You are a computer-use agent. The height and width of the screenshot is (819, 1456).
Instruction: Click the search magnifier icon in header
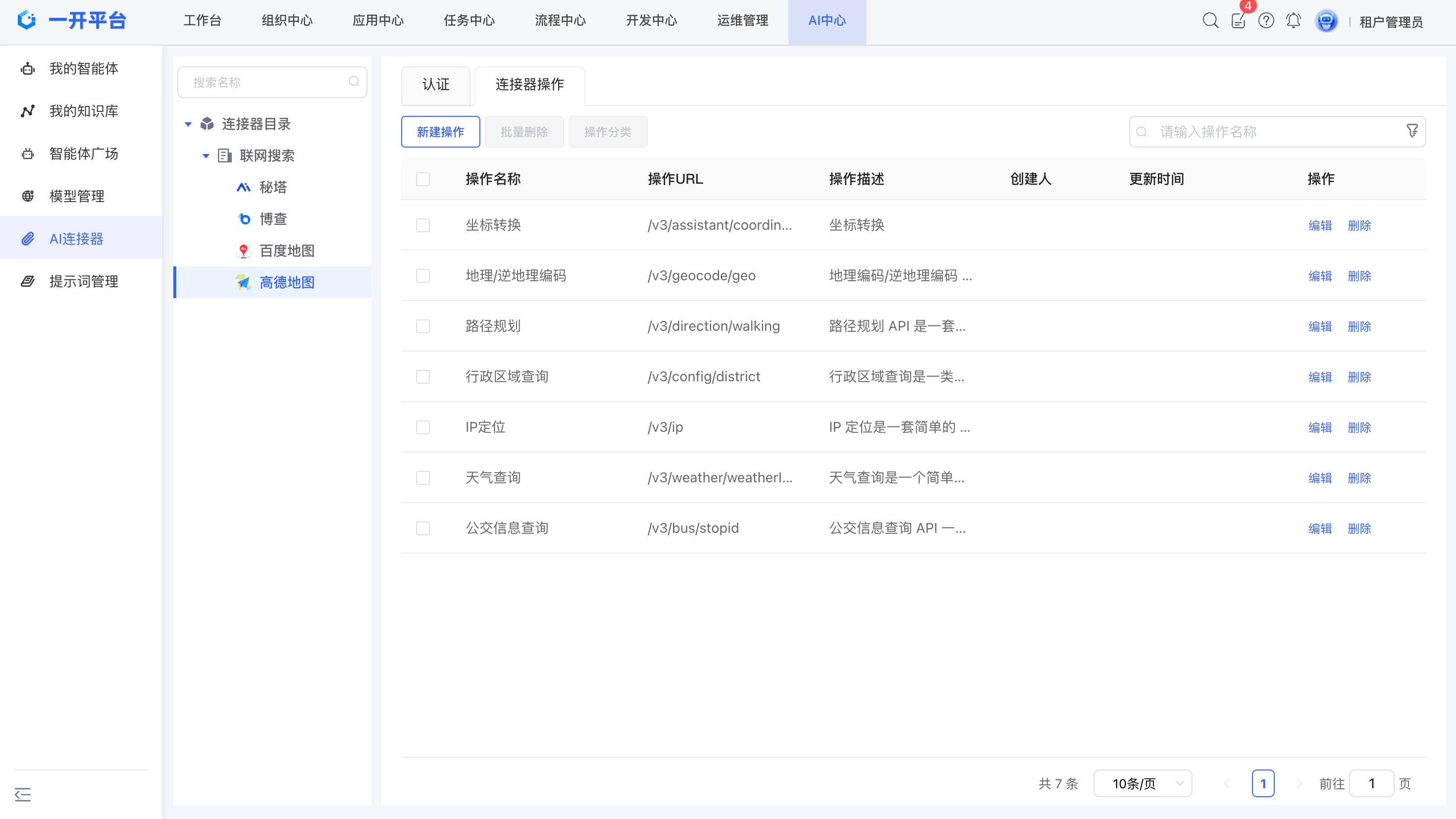(1210, 21)
